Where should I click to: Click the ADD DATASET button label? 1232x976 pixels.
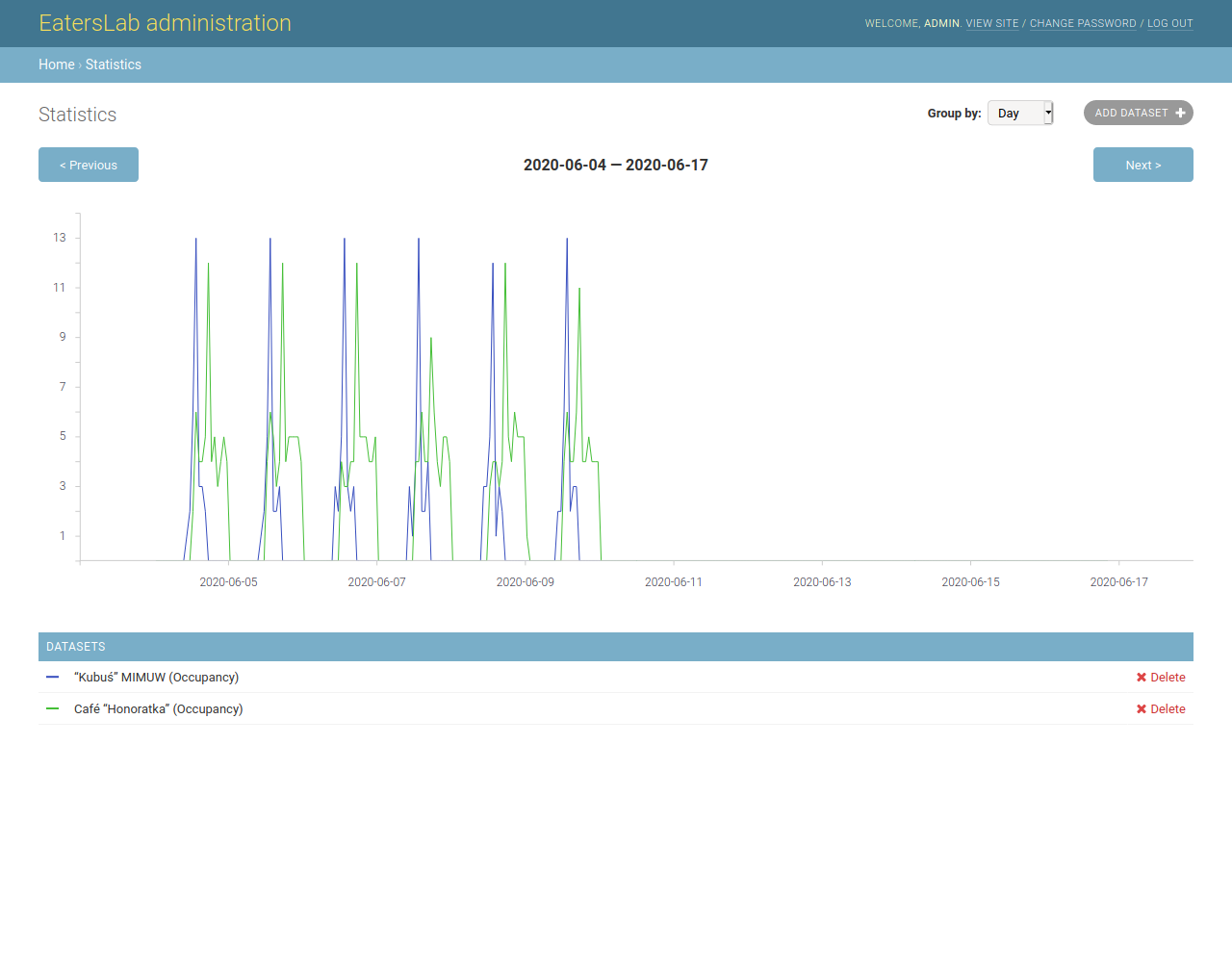1131,113
